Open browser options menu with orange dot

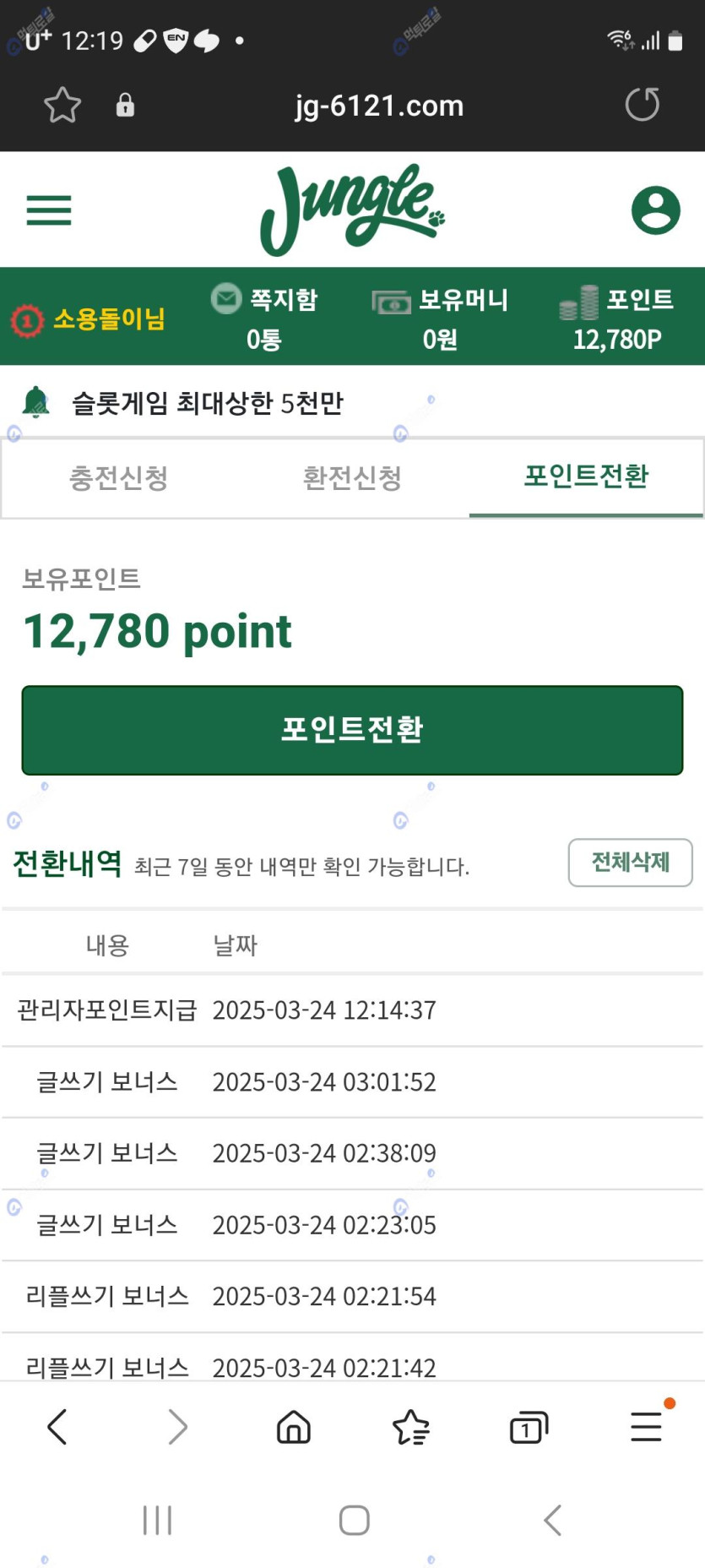(647, 1426)
